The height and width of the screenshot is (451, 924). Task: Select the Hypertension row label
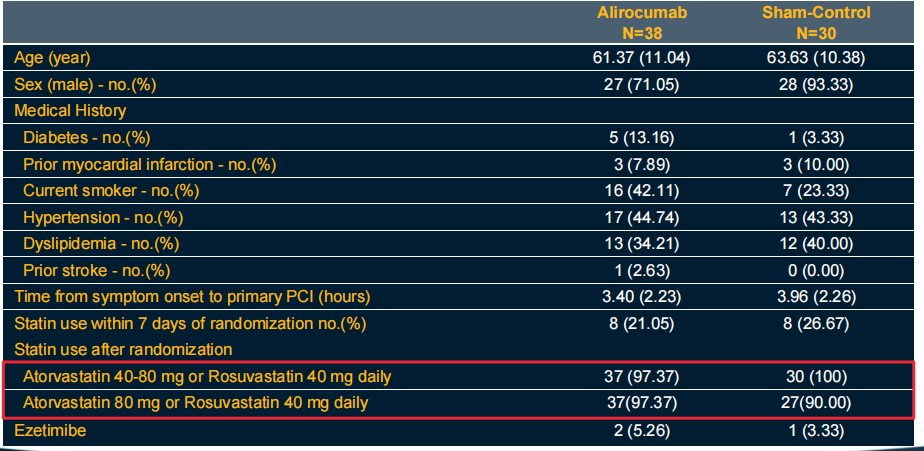point(102,217)
